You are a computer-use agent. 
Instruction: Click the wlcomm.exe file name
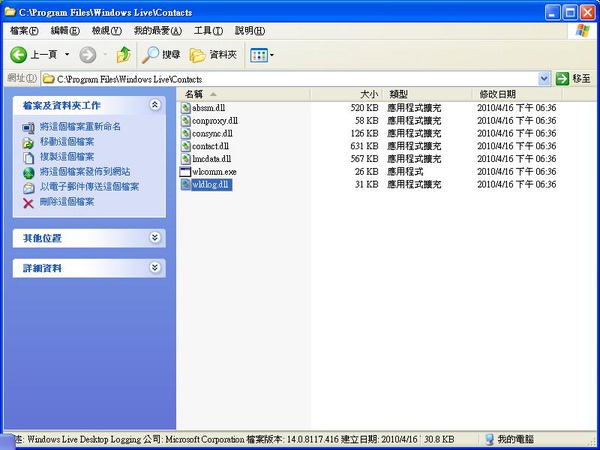tap(214, 171)
